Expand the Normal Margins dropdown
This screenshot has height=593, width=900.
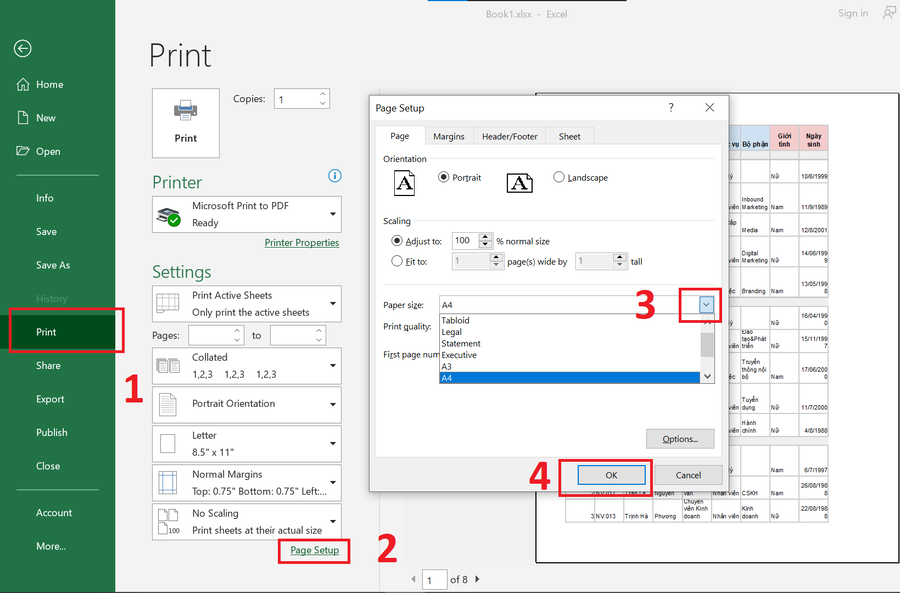point(247,482)
